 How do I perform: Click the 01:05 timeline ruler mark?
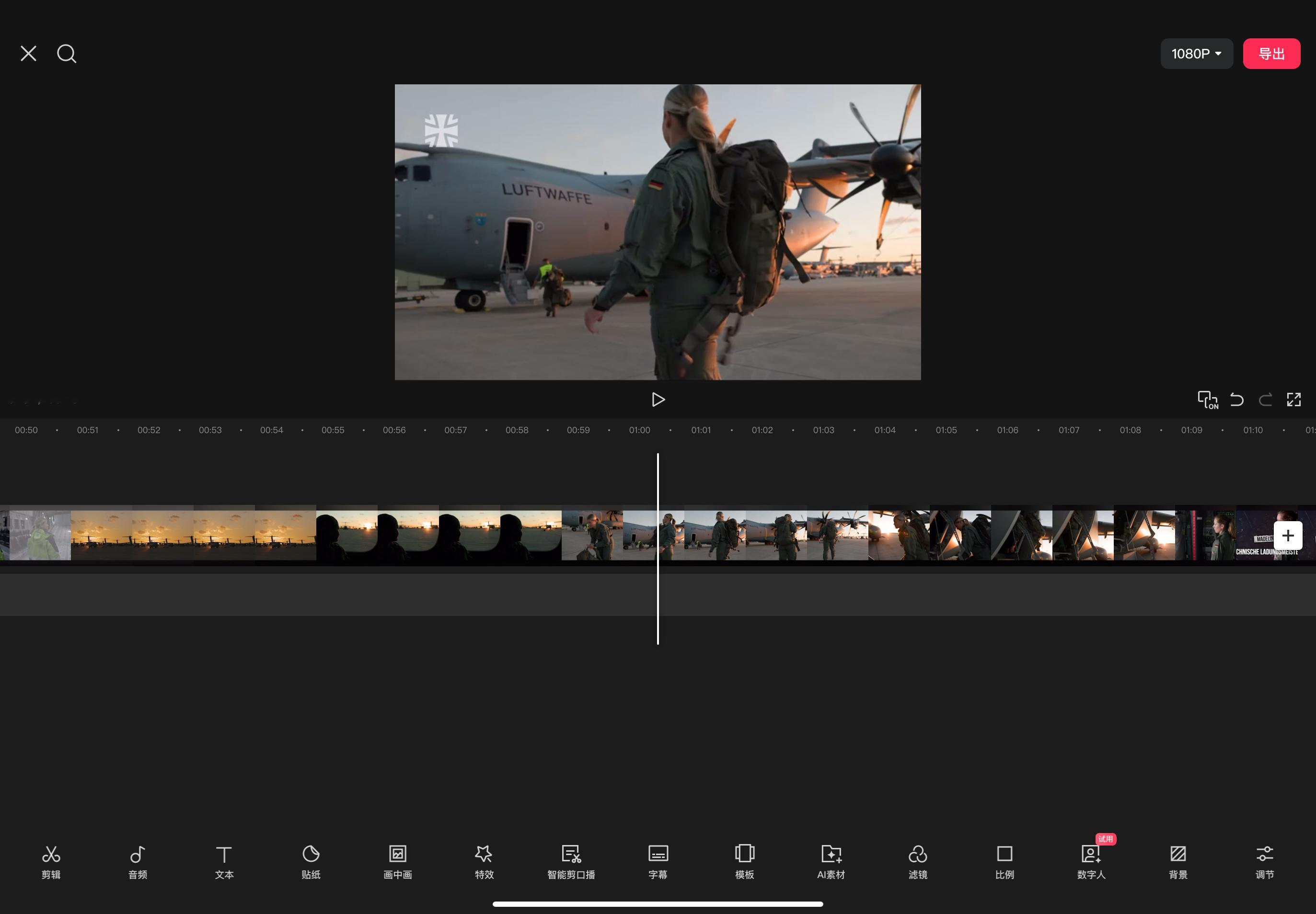point(946,430)
